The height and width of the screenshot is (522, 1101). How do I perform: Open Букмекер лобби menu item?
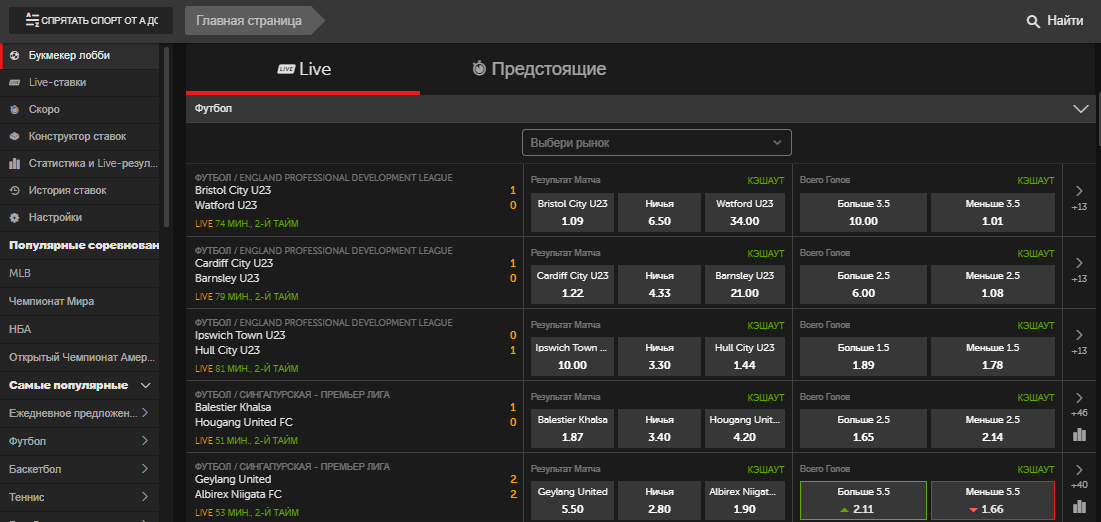tap(80, 56)
